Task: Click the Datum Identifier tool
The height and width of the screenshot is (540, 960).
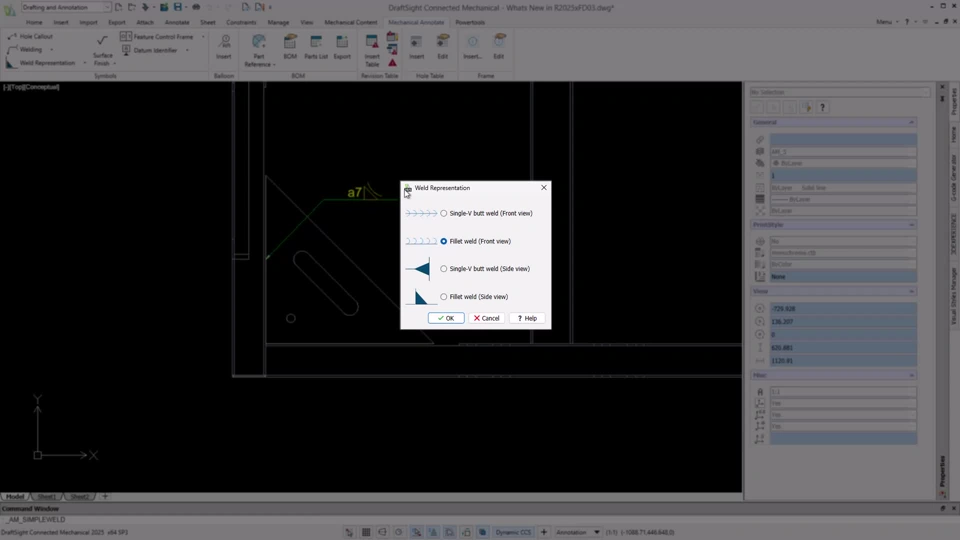Action: pos(150,50)
